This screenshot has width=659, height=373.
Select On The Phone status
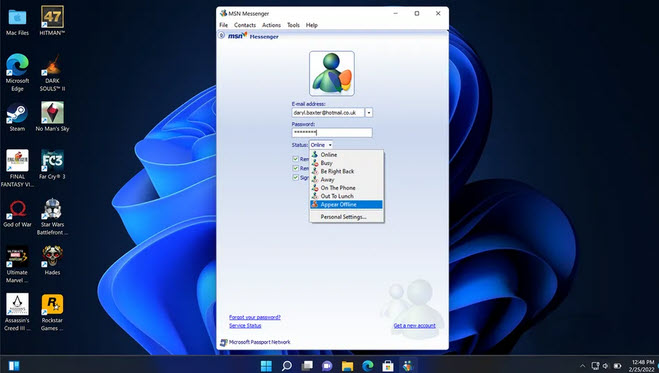pos(346,188)
